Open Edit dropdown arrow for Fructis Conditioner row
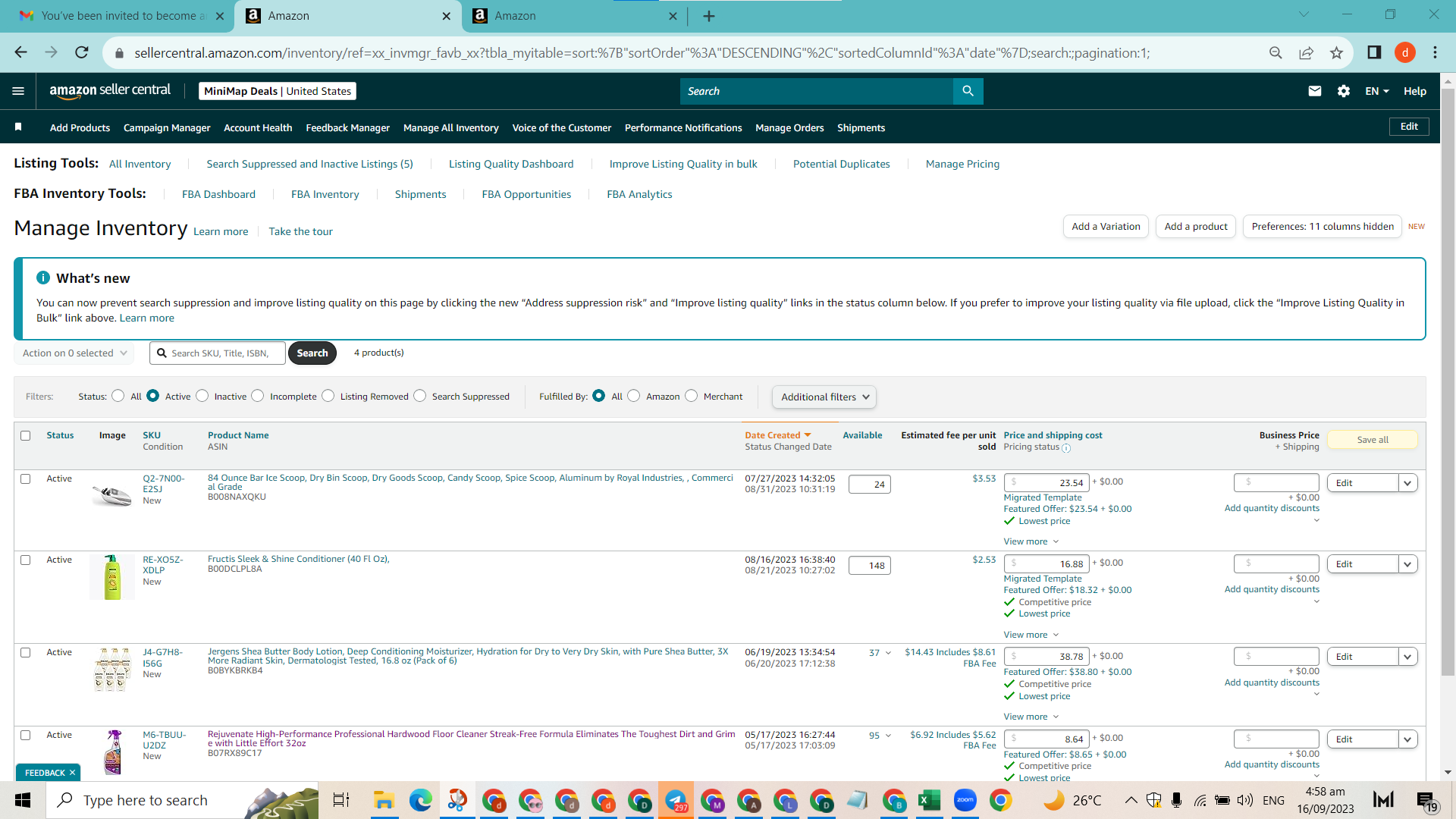 [1408, 564]
